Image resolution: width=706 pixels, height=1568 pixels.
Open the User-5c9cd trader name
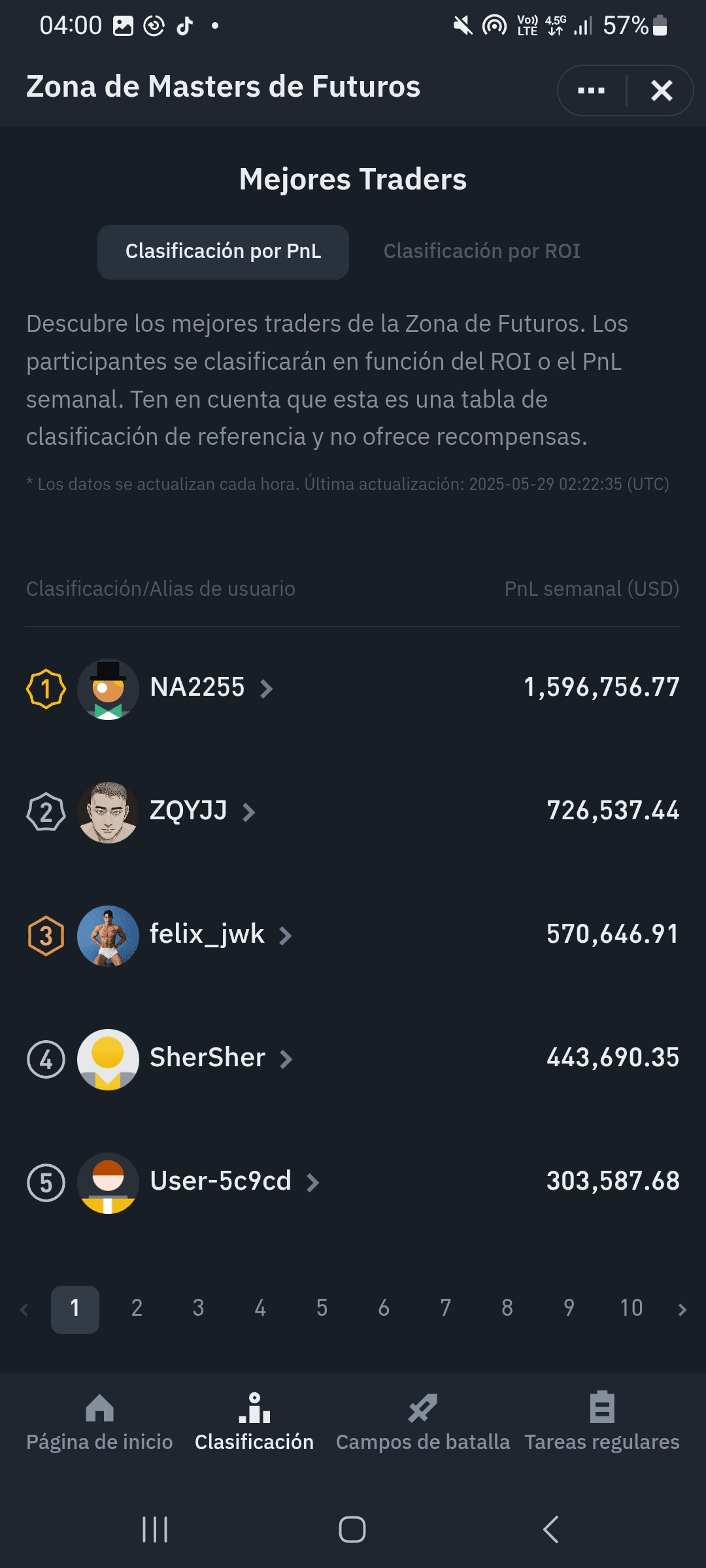click(220, 1181)
